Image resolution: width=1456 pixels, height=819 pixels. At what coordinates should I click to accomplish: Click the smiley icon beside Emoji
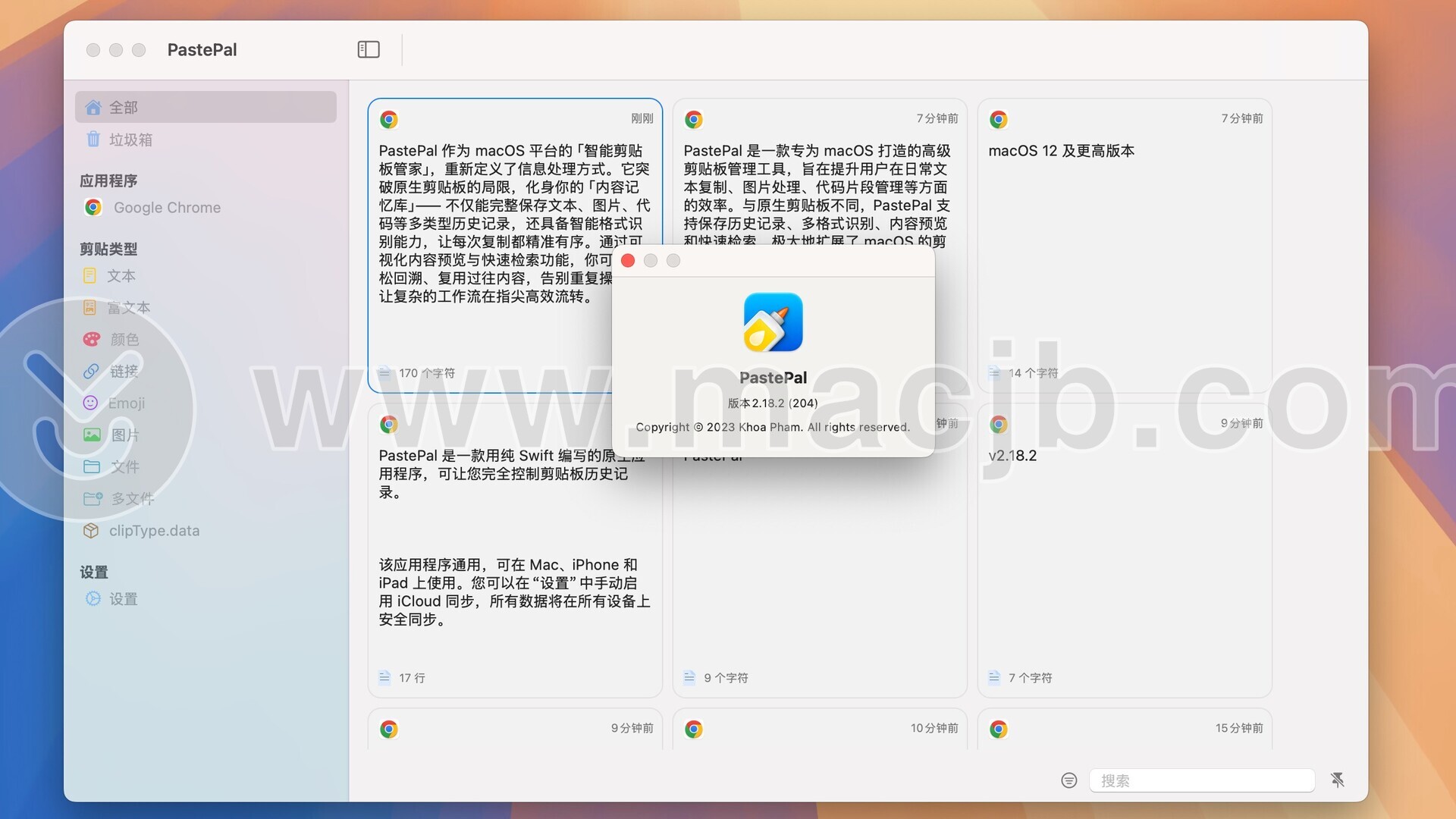(90, 403)
